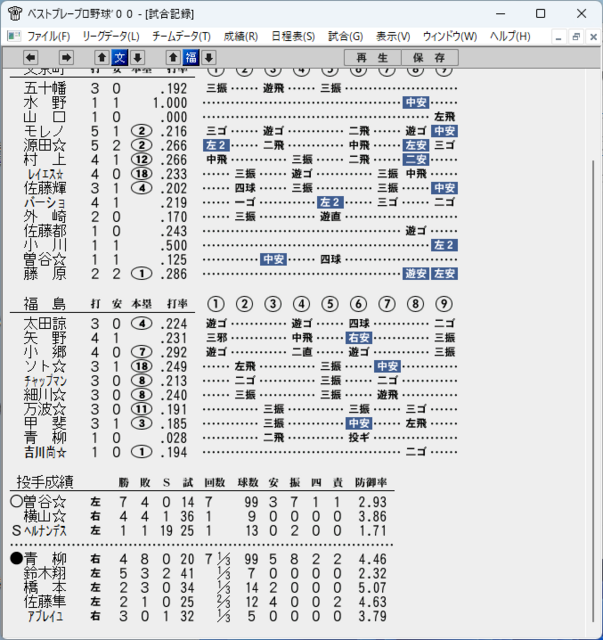The width and height of the screenshot is (603, 640).
Task: Open the 成績(R) menu
Action: (x=241, y=36)
